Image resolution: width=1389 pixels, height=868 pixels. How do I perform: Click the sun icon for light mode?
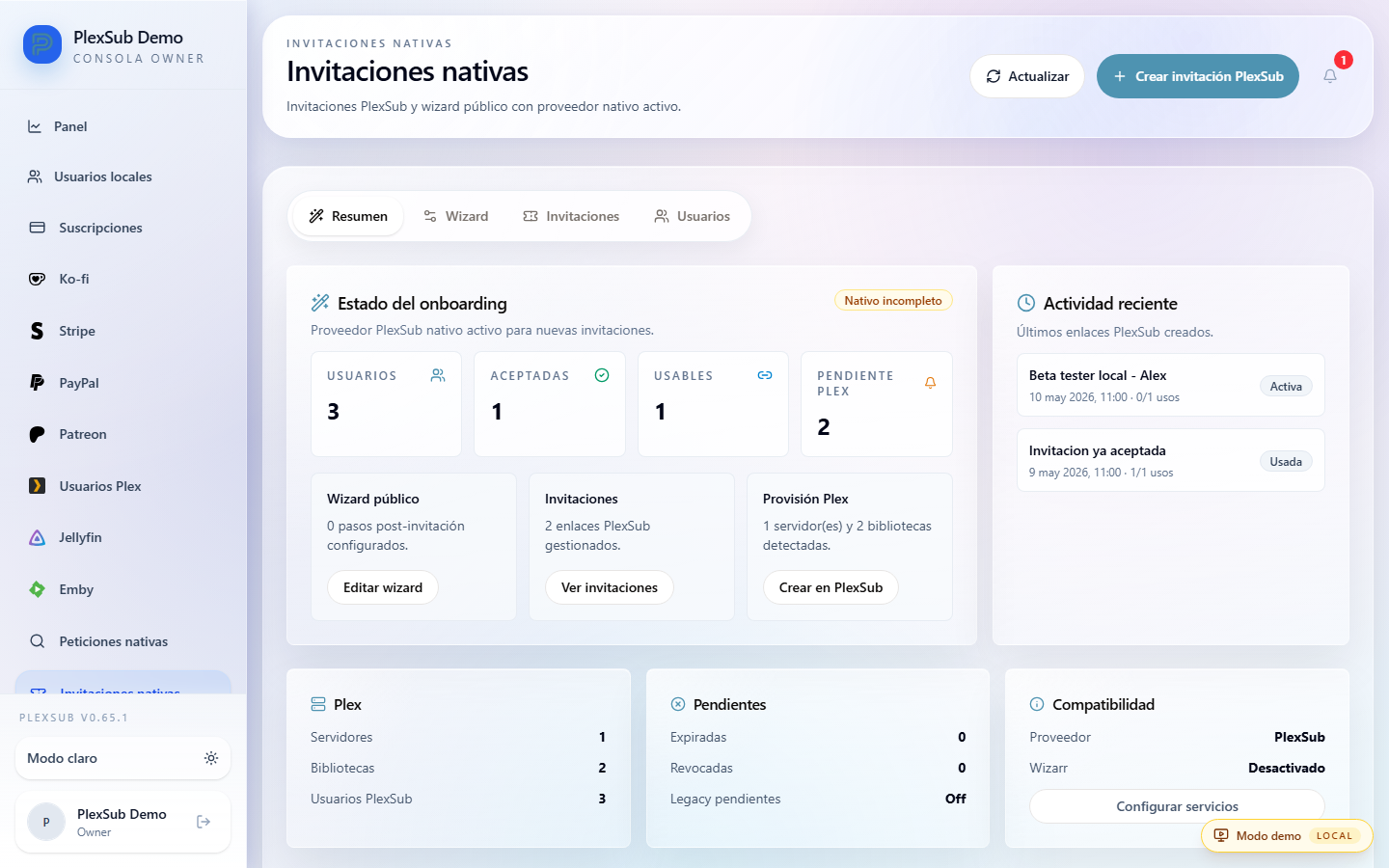[x=211, y=758]
